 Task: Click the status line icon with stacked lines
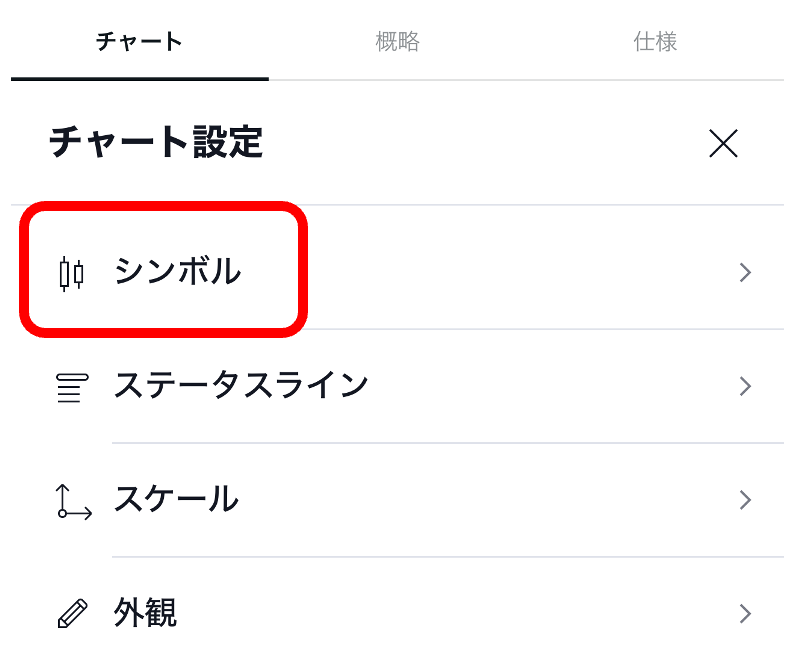coord(71,387)
